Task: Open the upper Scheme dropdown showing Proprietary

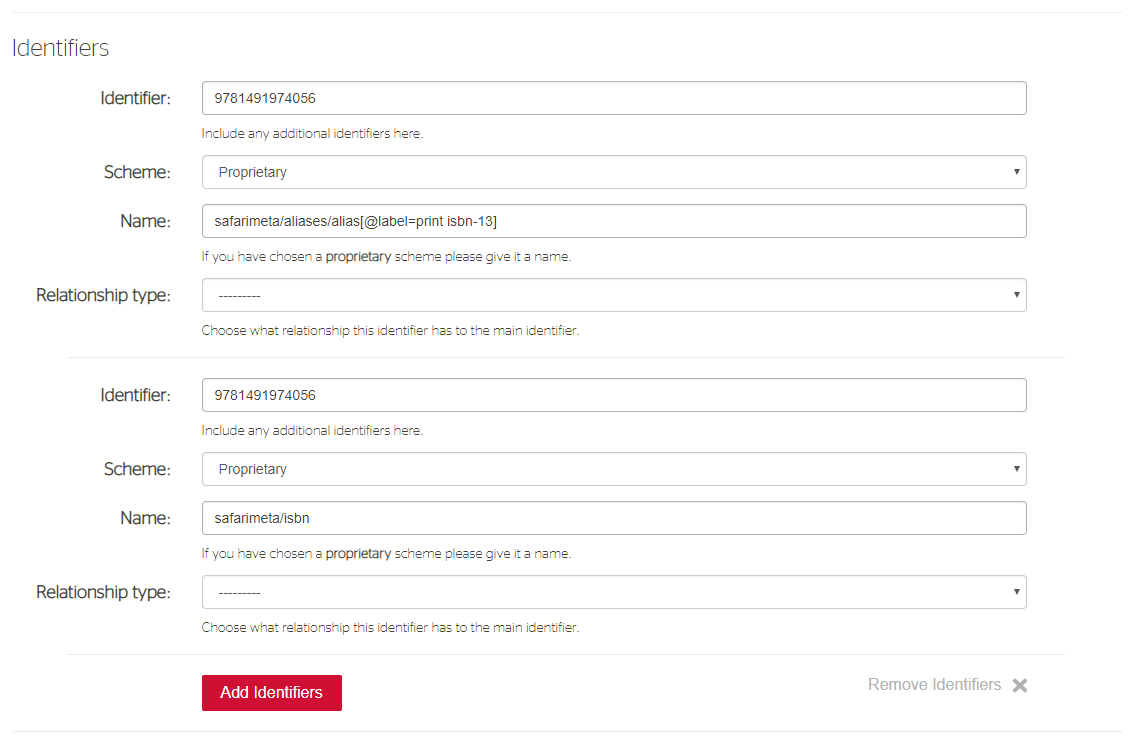Action: click(614, 172)
